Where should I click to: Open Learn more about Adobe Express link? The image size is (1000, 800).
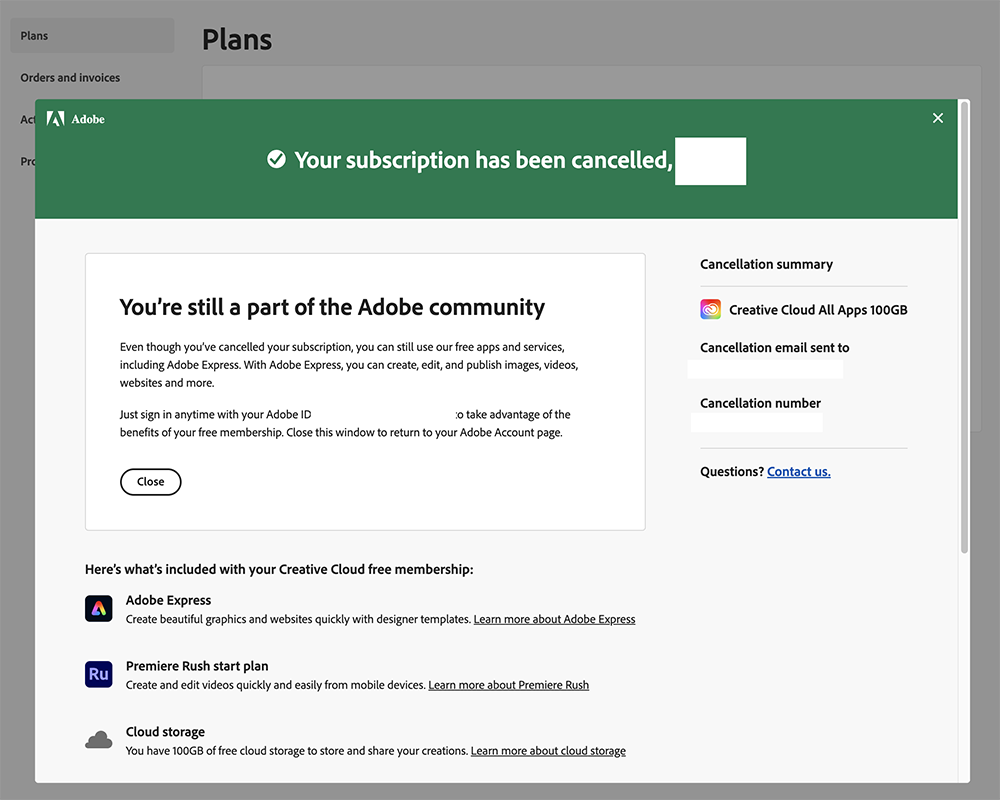(554, 619)
